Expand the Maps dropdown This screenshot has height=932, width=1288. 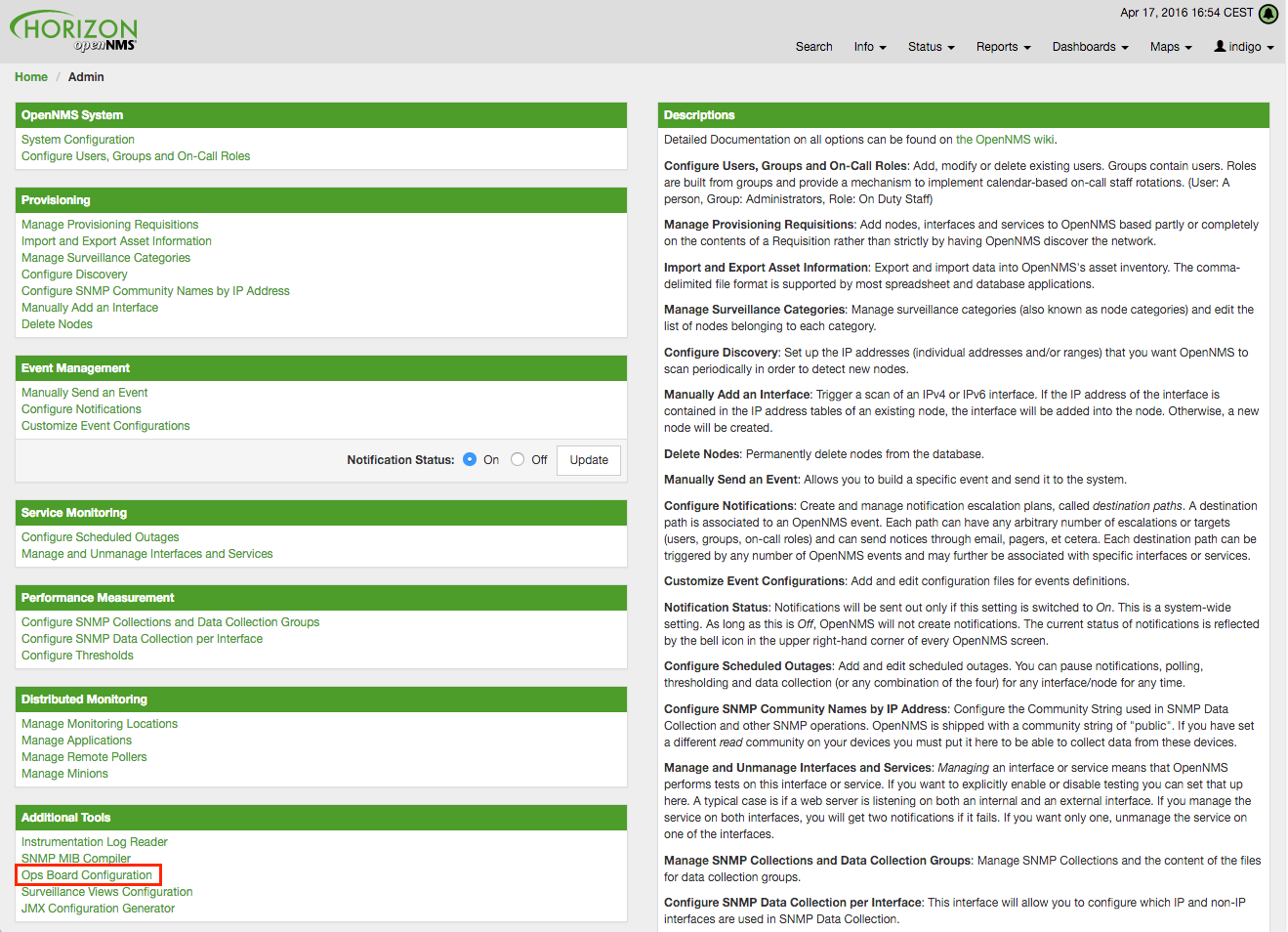pos(1169,46)
